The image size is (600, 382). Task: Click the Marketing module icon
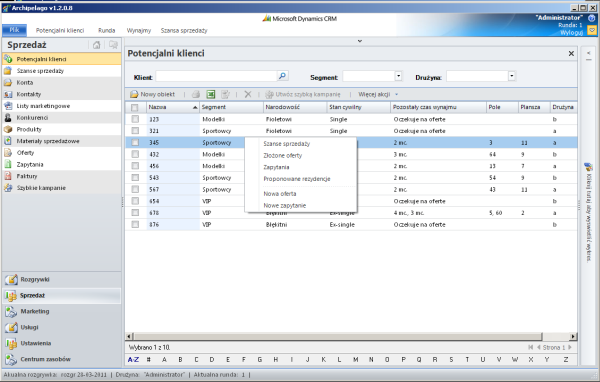pos(11,312)
